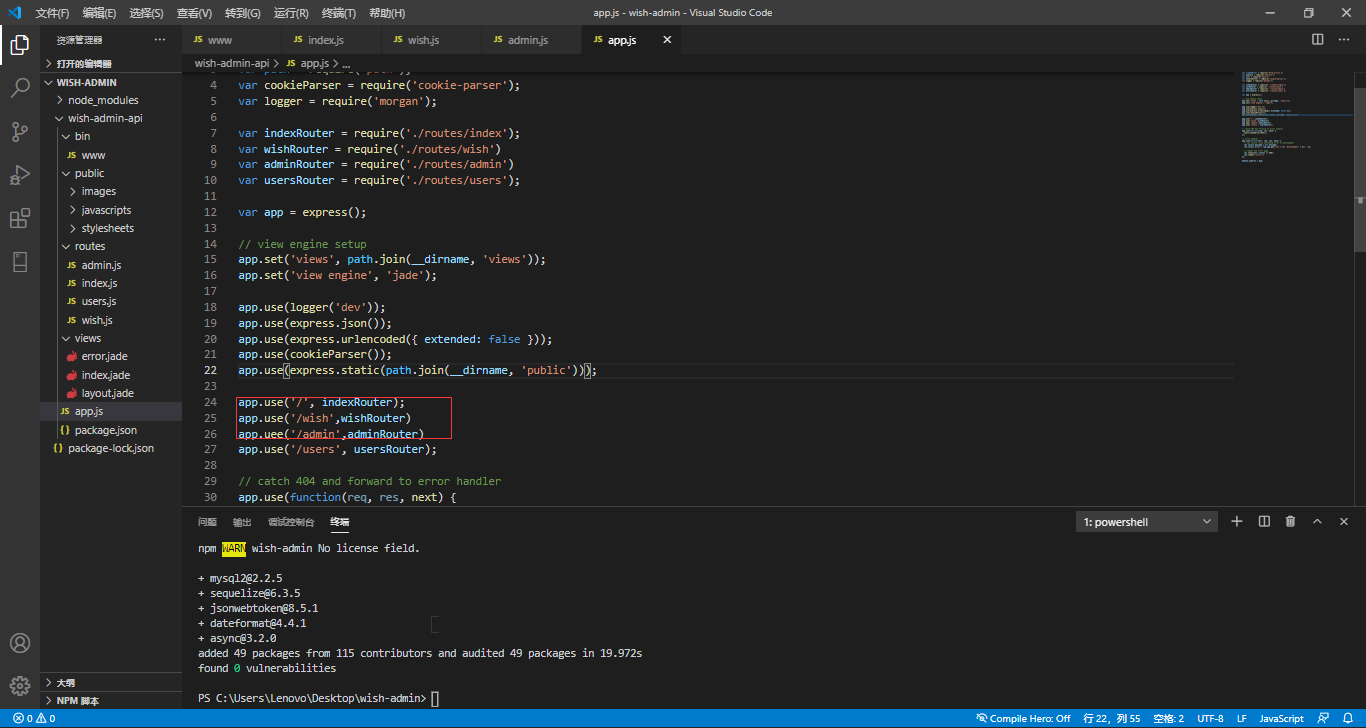Open the 查看(V) menu
The width and height of the screenshot is (1366, 728).
click(x=194, y=13)
